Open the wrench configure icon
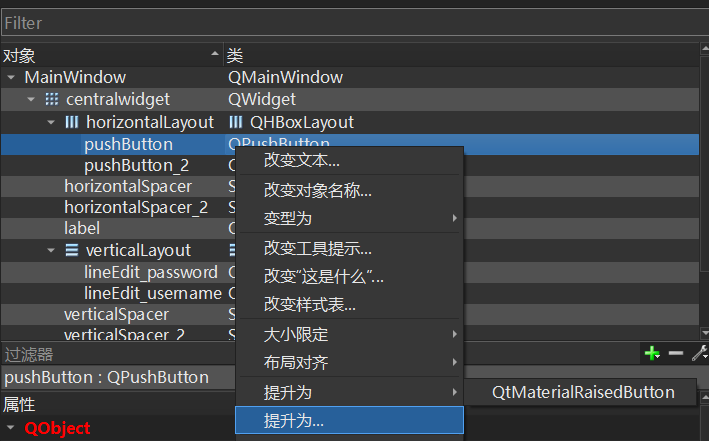The height and width of the screenshot is (441, 709). (x=700, y=353)
